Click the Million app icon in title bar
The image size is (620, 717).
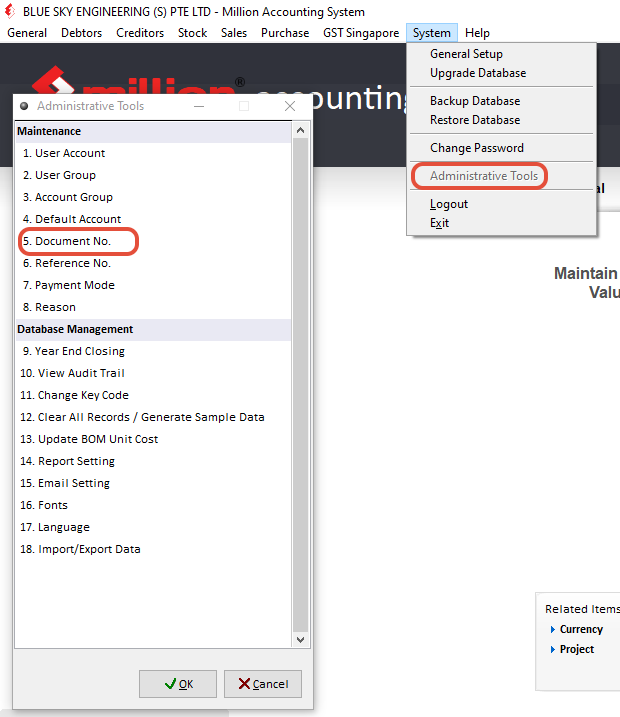point(10,11)
